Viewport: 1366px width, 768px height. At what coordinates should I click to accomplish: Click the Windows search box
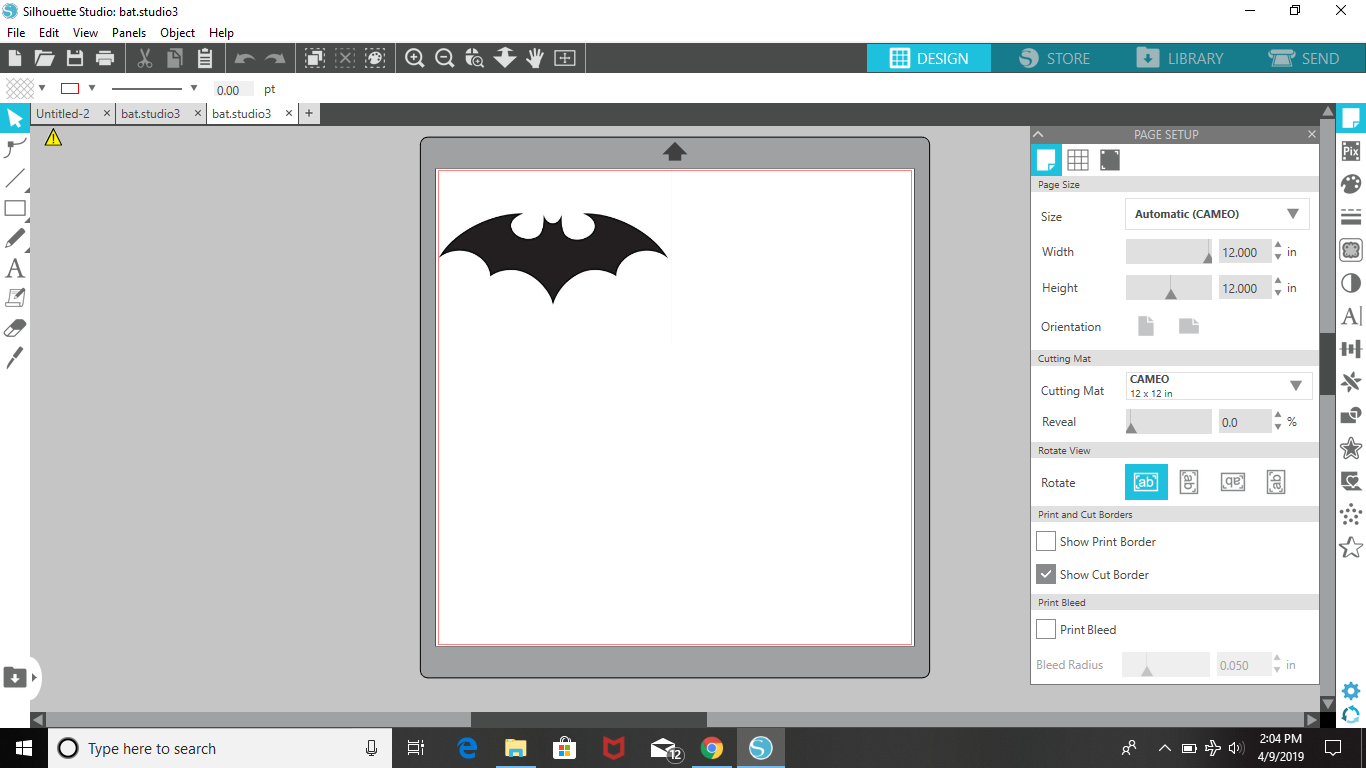218,748
